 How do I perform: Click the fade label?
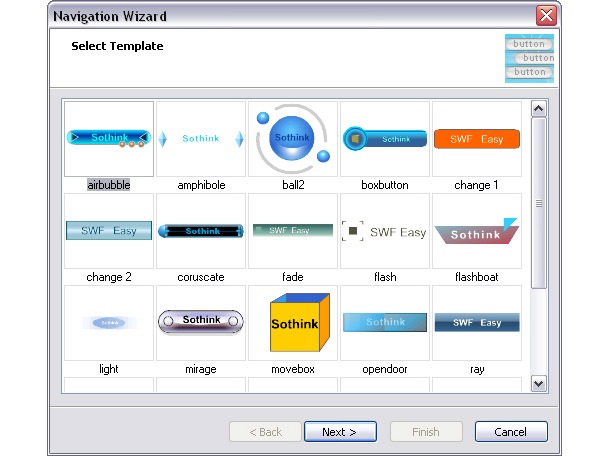click(293, 277)
